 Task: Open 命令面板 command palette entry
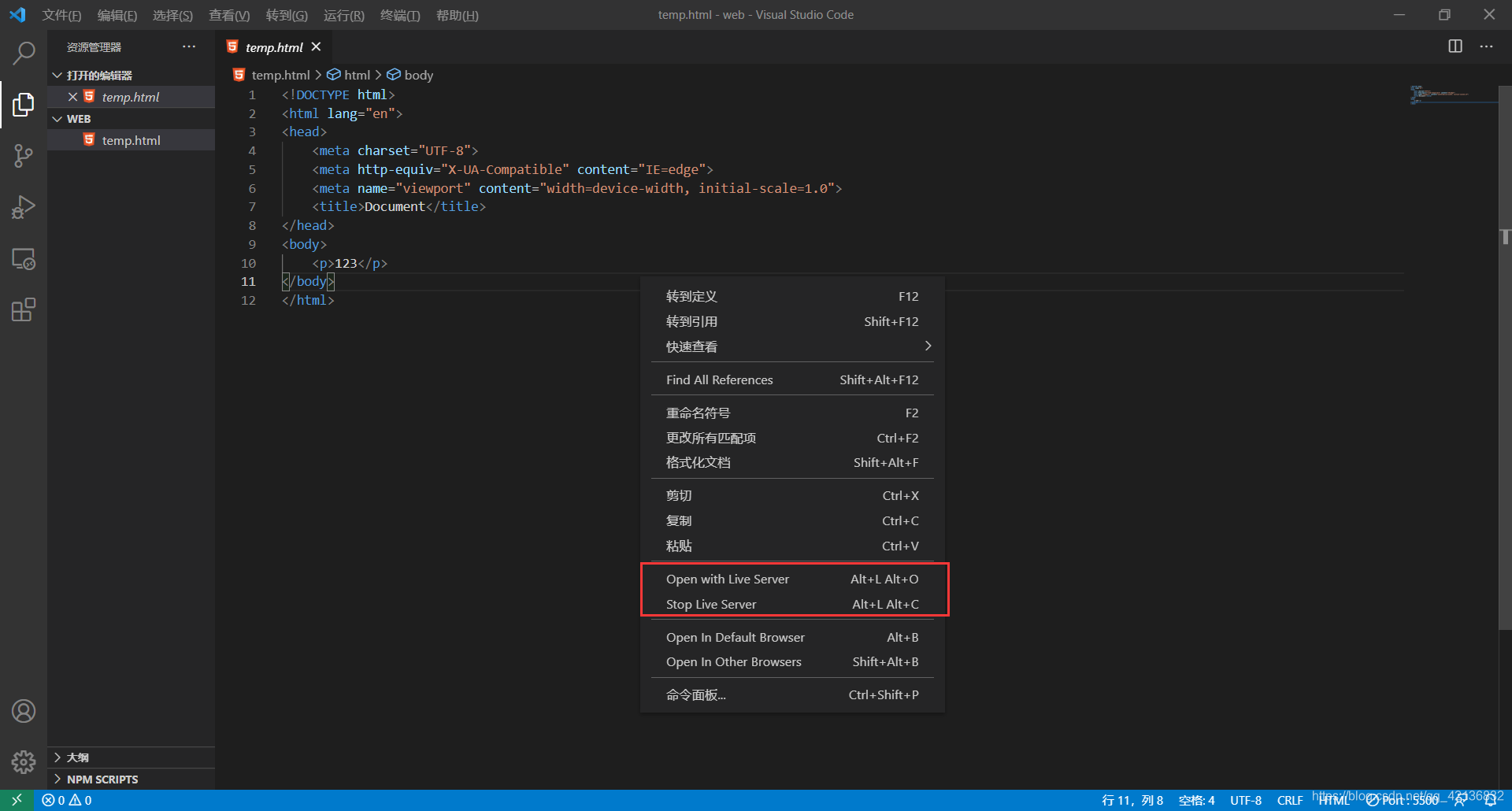point(792,695)
